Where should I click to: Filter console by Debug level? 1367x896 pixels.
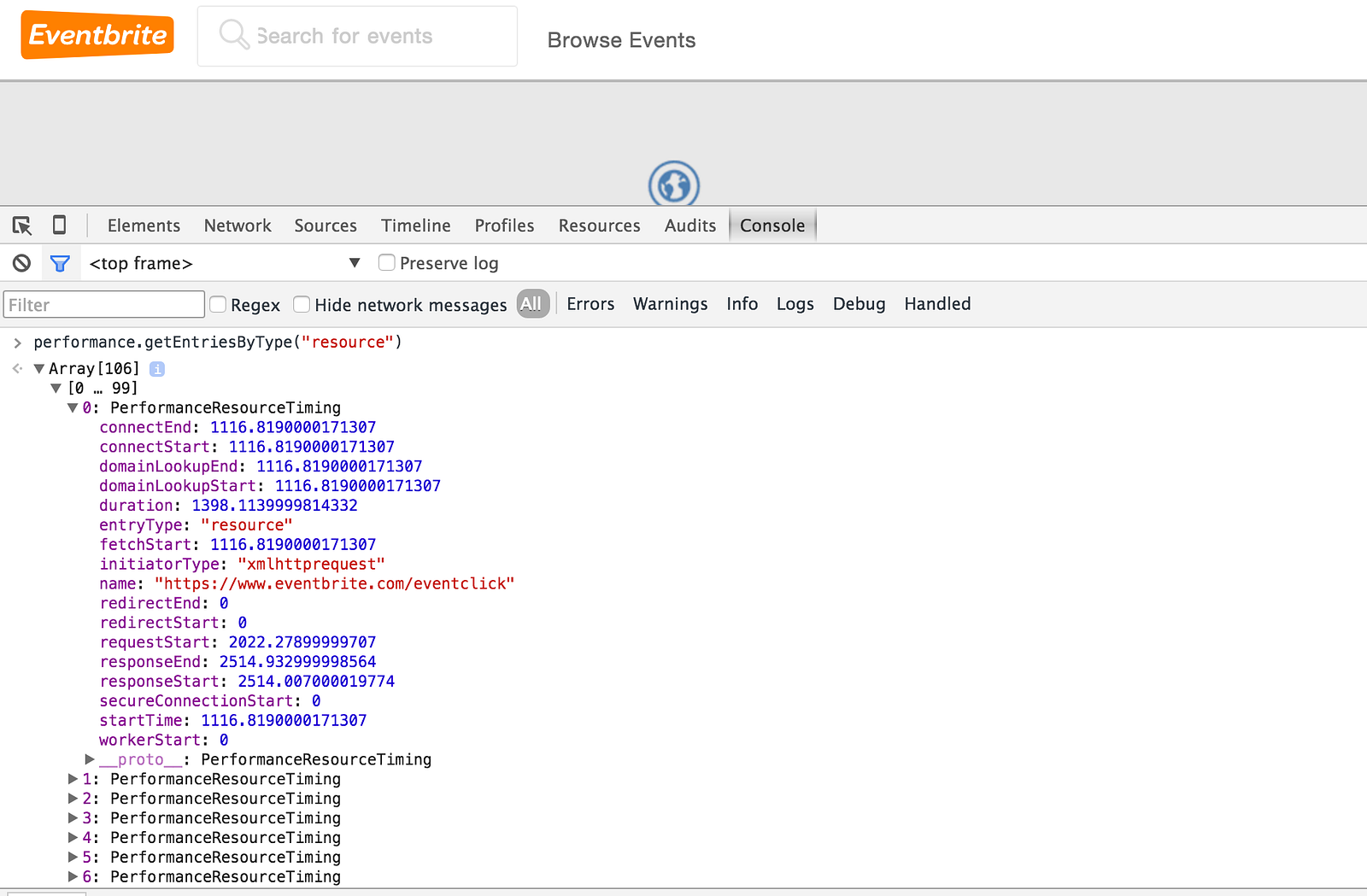click(x=859, y=304)
